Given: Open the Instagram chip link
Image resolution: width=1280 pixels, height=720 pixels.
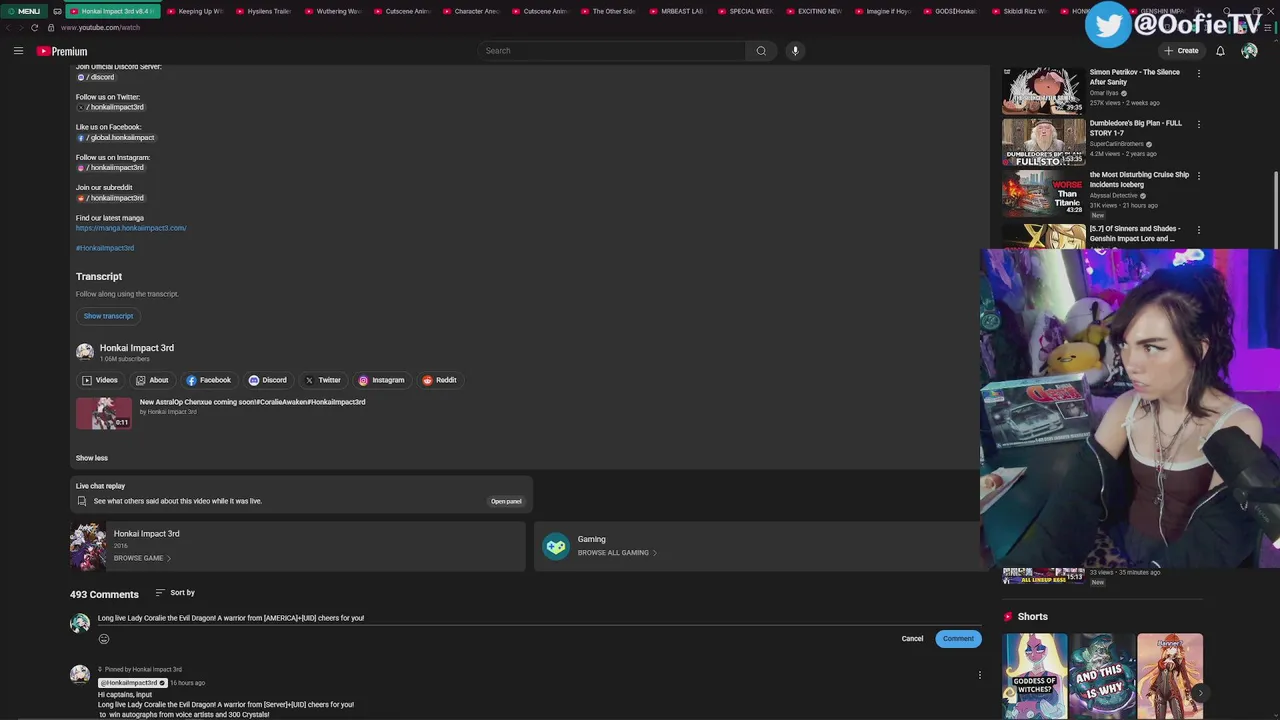Looking at the screenshot, I should 382,380.
